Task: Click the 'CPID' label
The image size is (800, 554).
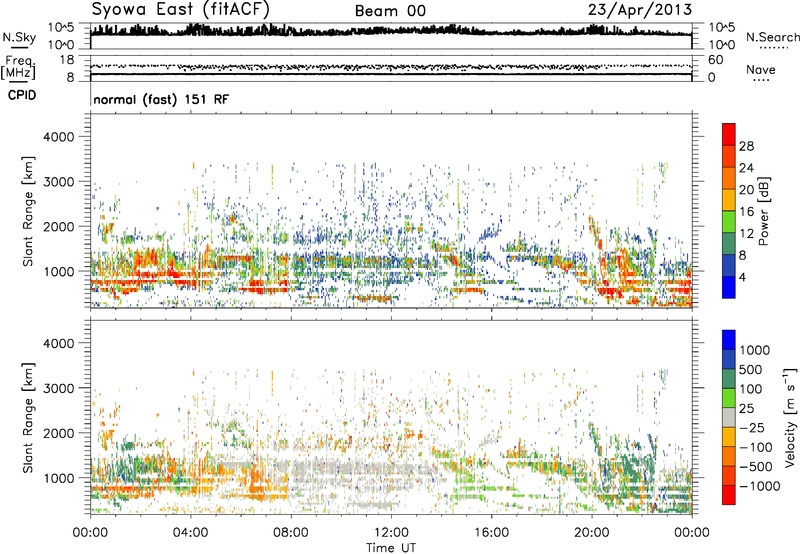Action: click(x=22, y=95)
